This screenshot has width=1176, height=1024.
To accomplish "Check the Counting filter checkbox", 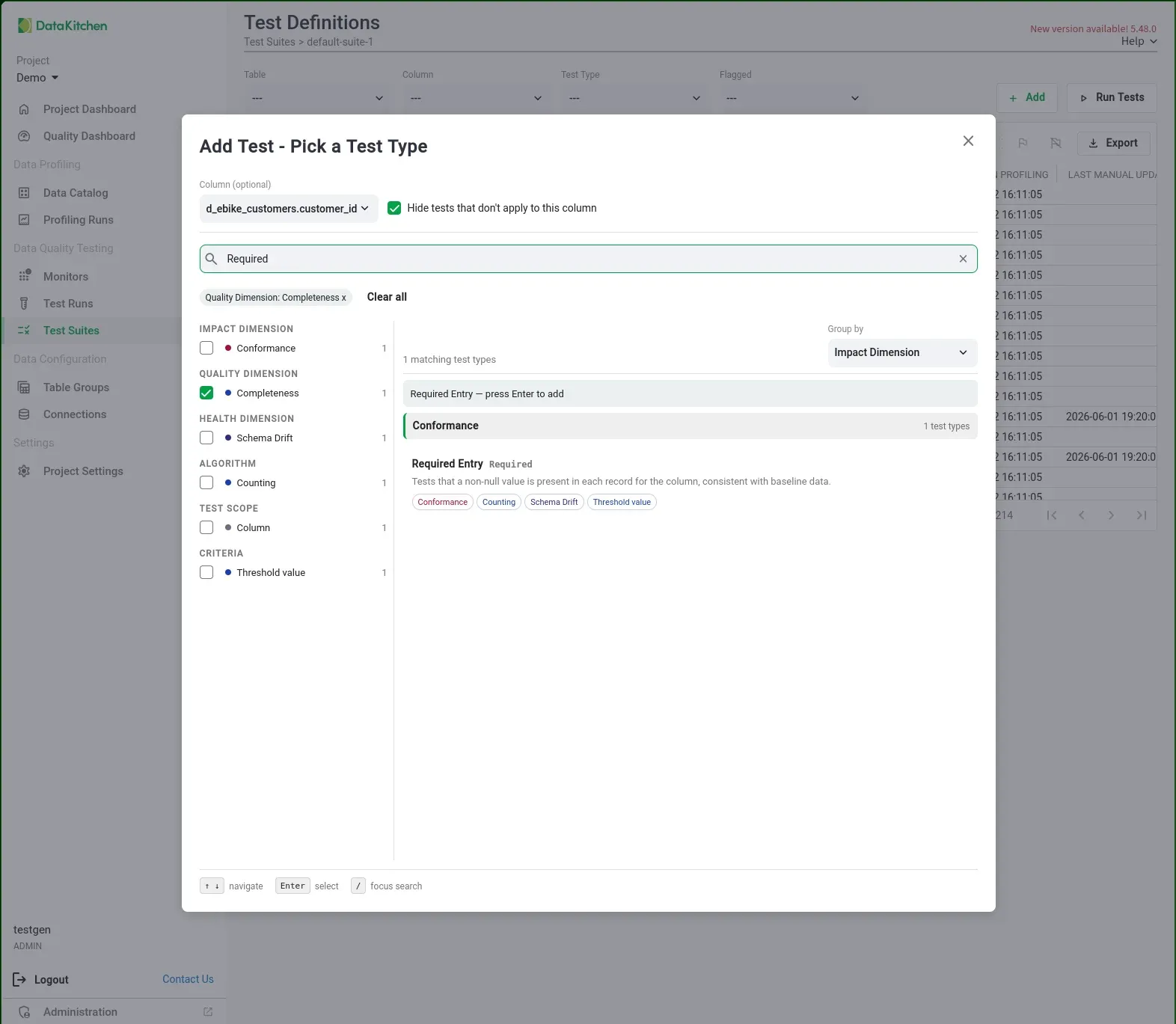I will point(206,482).
